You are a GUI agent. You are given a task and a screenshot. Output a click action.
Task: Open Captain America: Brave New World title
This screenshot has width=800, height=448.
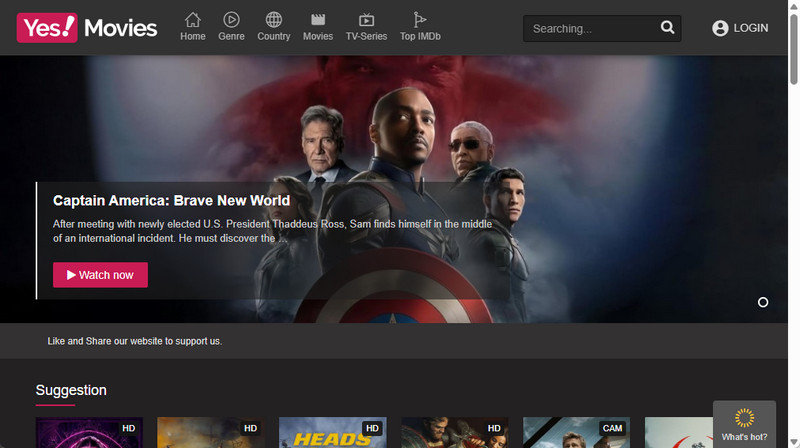[x=171, y=201]
